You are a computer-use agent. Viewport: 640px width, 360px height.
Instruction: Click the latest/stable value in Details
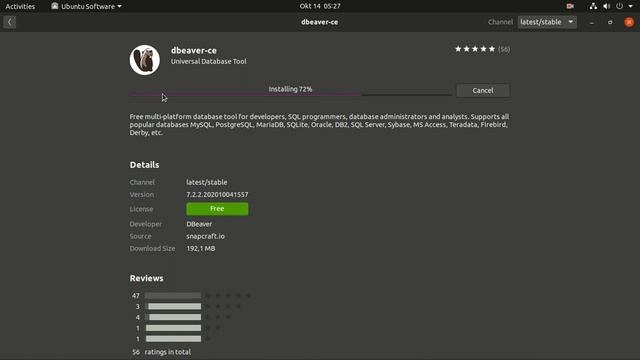207,182
